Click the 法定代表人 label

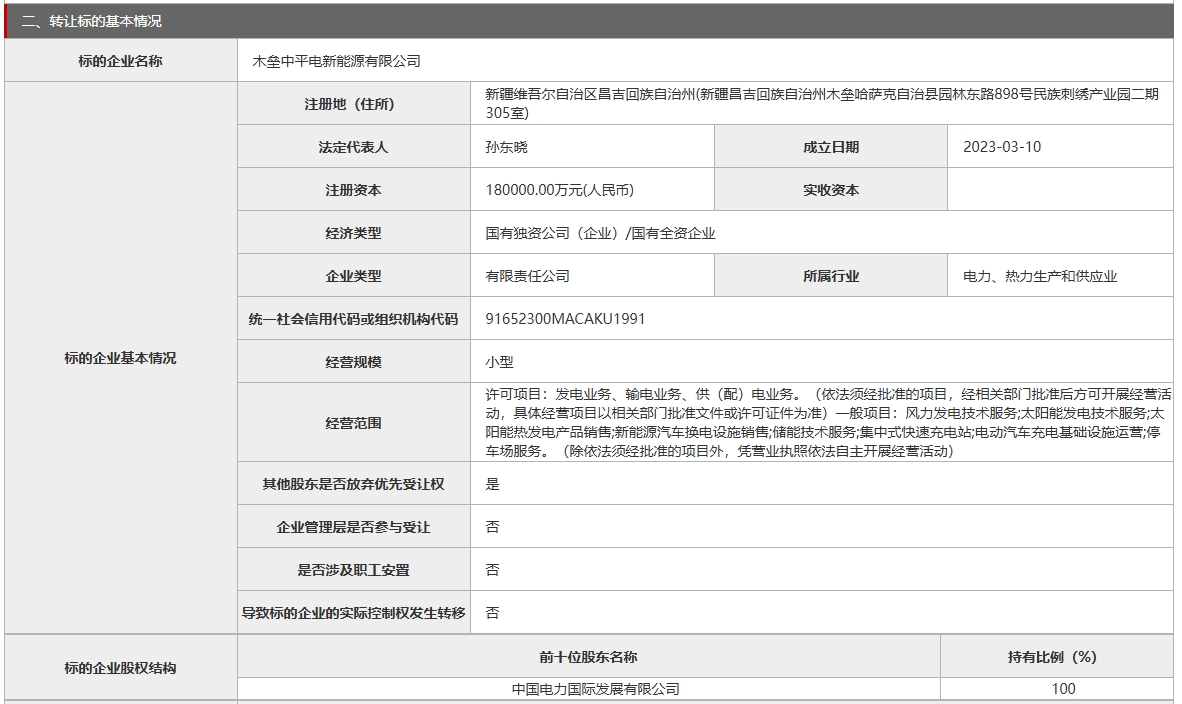(354, 147)
